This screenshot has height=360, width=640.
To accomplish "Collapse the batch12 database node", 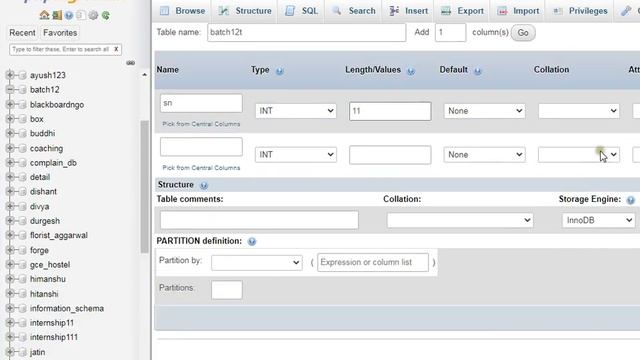I will point(10,89).
